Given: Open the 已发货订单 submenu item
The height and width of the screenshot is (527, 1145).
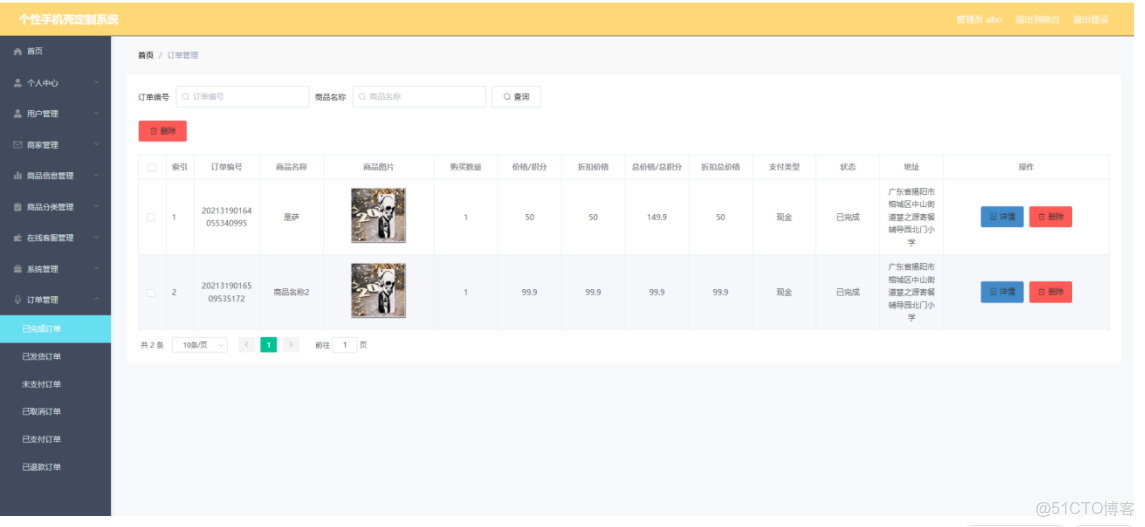Looking at the screenshot, I should click(55, 357).
